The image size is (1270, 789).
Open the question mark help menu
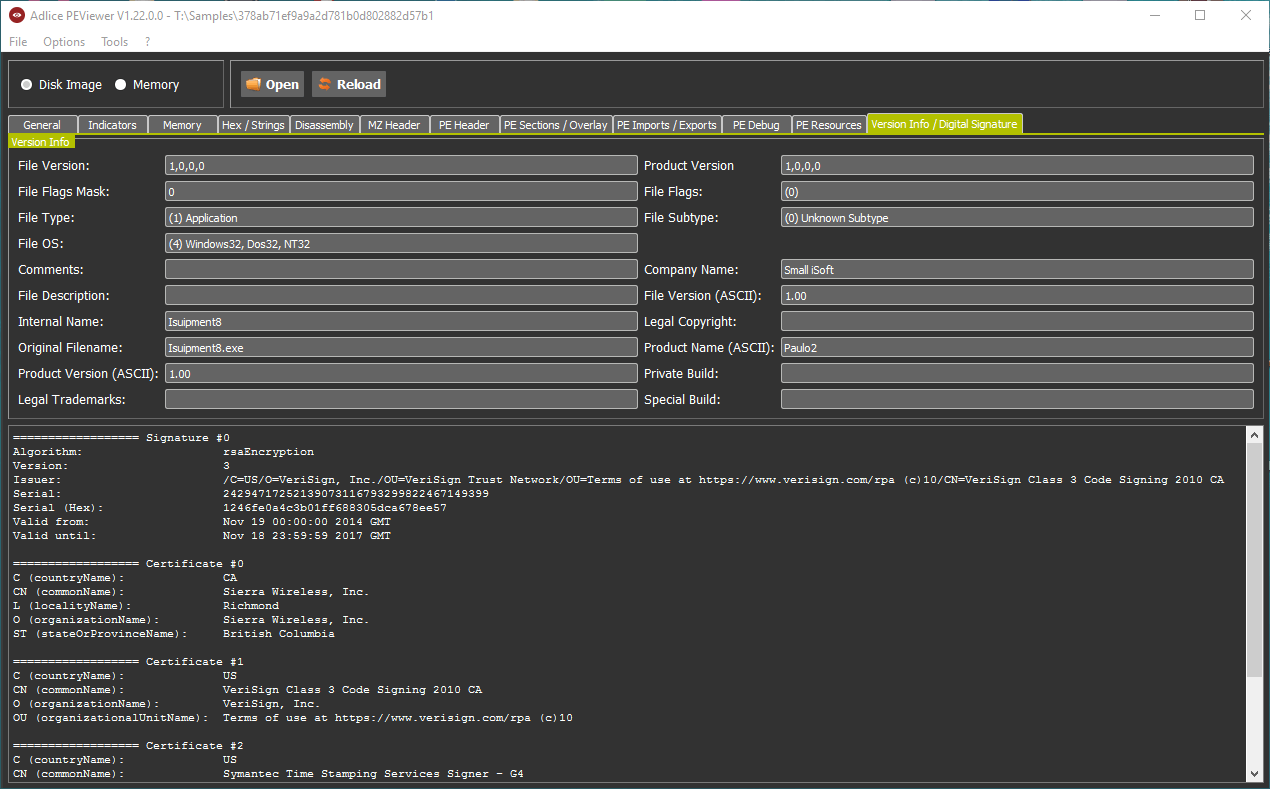point(148,42)
